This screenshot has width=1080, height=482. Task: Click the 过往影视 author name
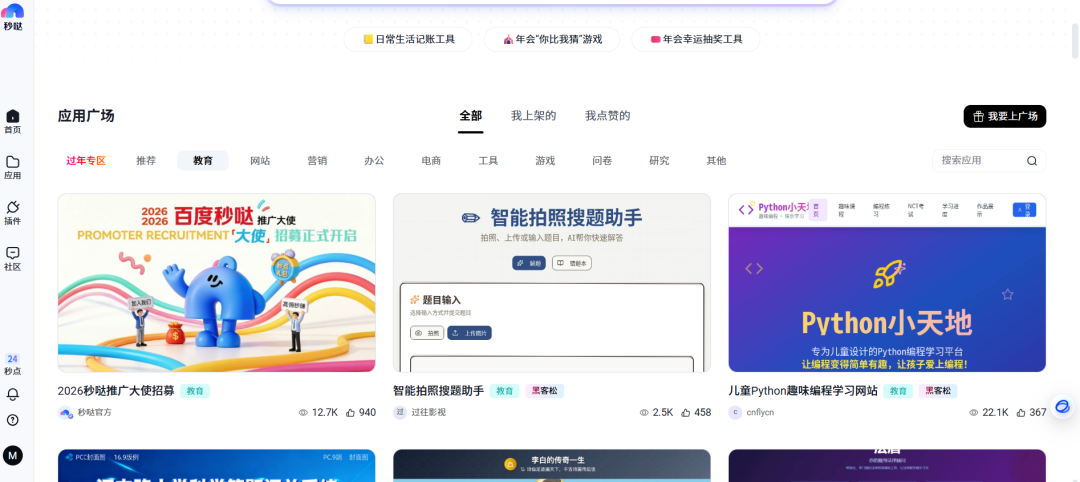point(428,412)
